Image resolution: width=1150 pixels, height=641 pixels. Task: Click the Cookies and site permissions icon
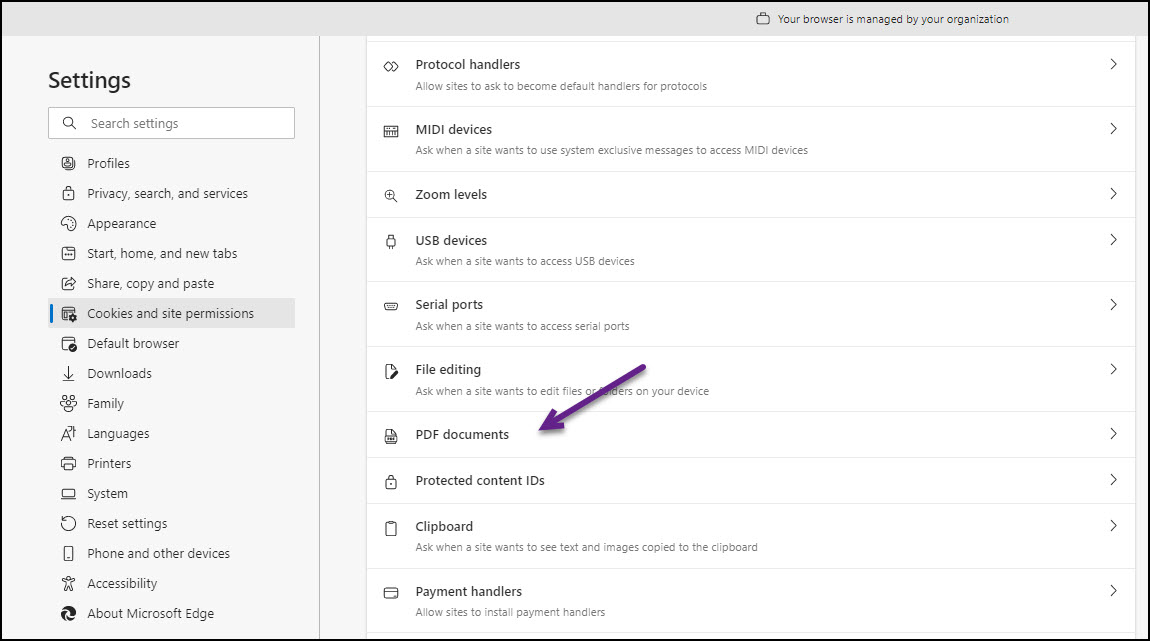(69, 314)
